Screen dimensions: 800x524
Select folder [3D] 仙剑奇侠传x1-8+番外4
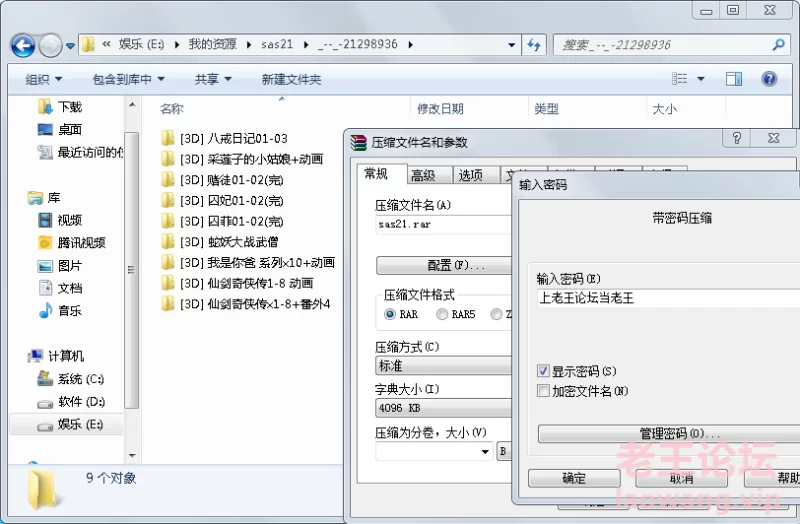(246, 304)
